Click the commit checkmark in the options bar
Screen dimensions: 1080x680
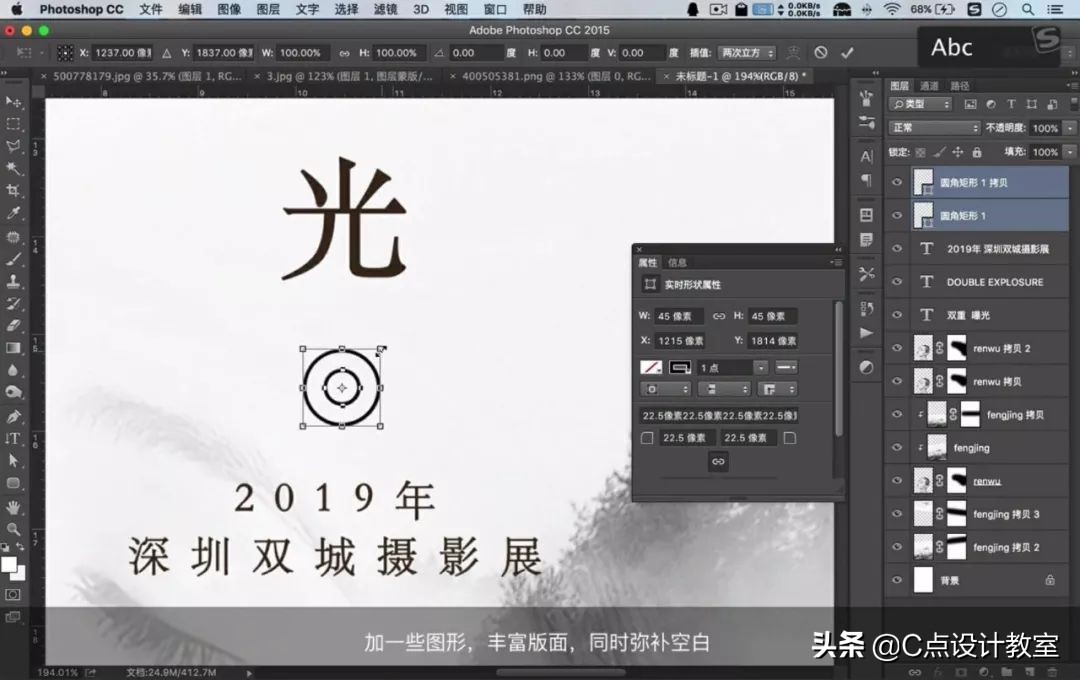847,52
